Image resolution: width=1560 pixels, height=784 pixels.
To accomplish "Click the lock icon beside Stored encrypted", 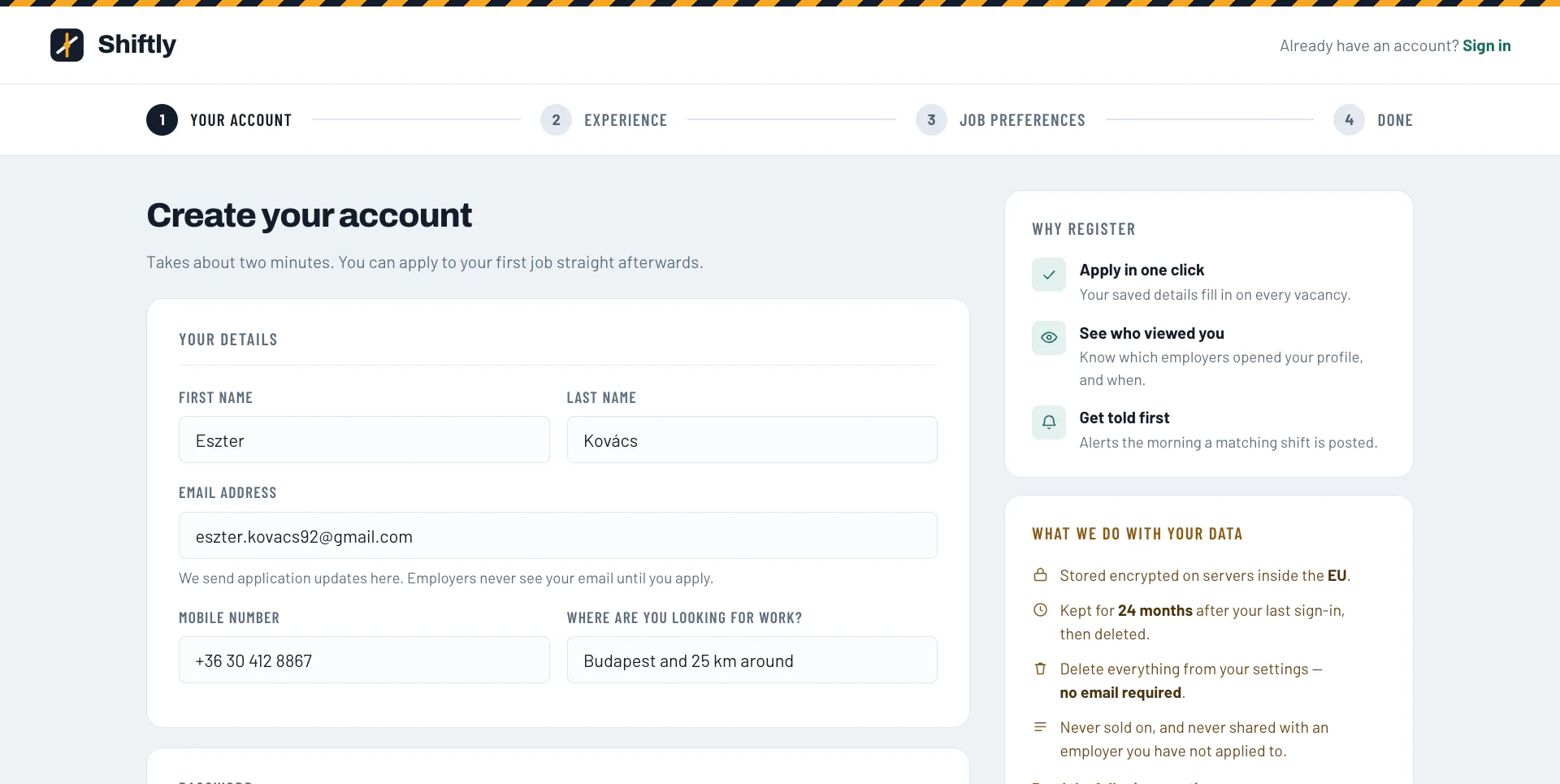I will [x=1040, y=575].
